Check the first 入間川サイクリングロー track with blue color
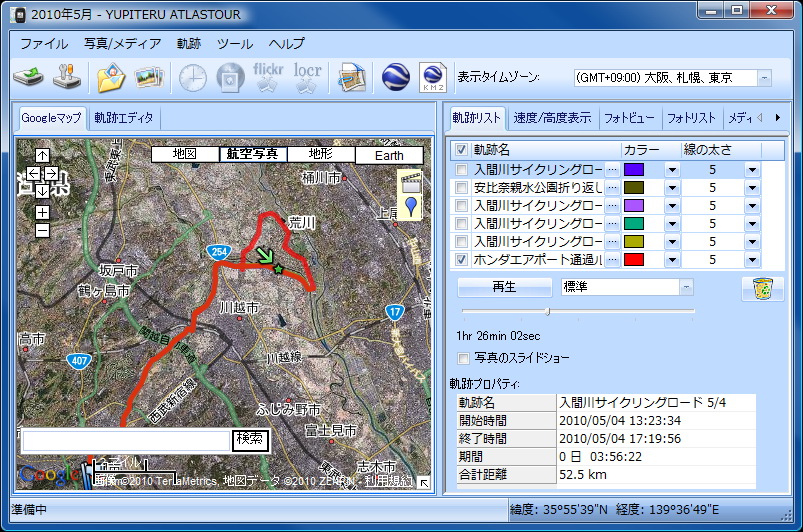Image resolution: width=803 pixels, height=532 pixels. 461,169
